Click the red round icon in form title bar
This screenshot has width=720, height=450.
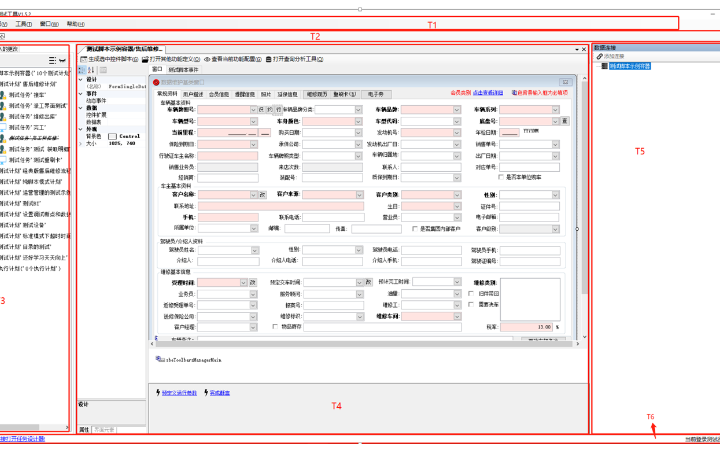tap(156, 82)
